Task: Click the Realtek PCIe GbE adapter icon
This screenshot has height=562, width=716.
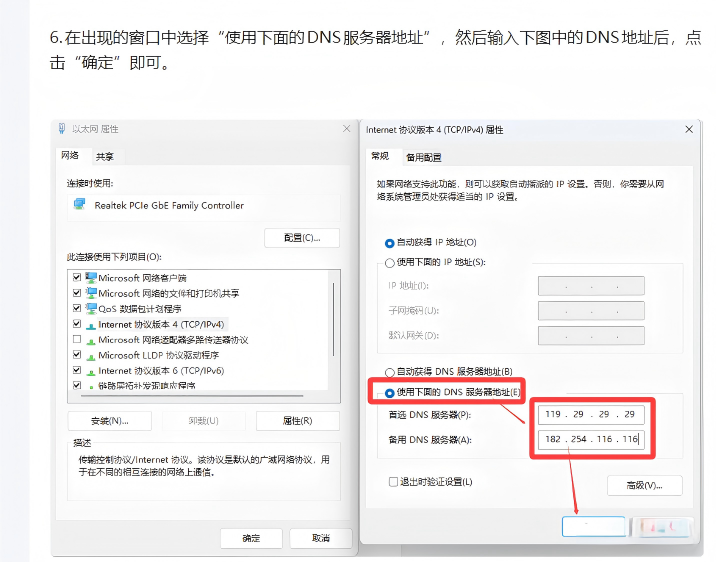Action: [80, 204]
